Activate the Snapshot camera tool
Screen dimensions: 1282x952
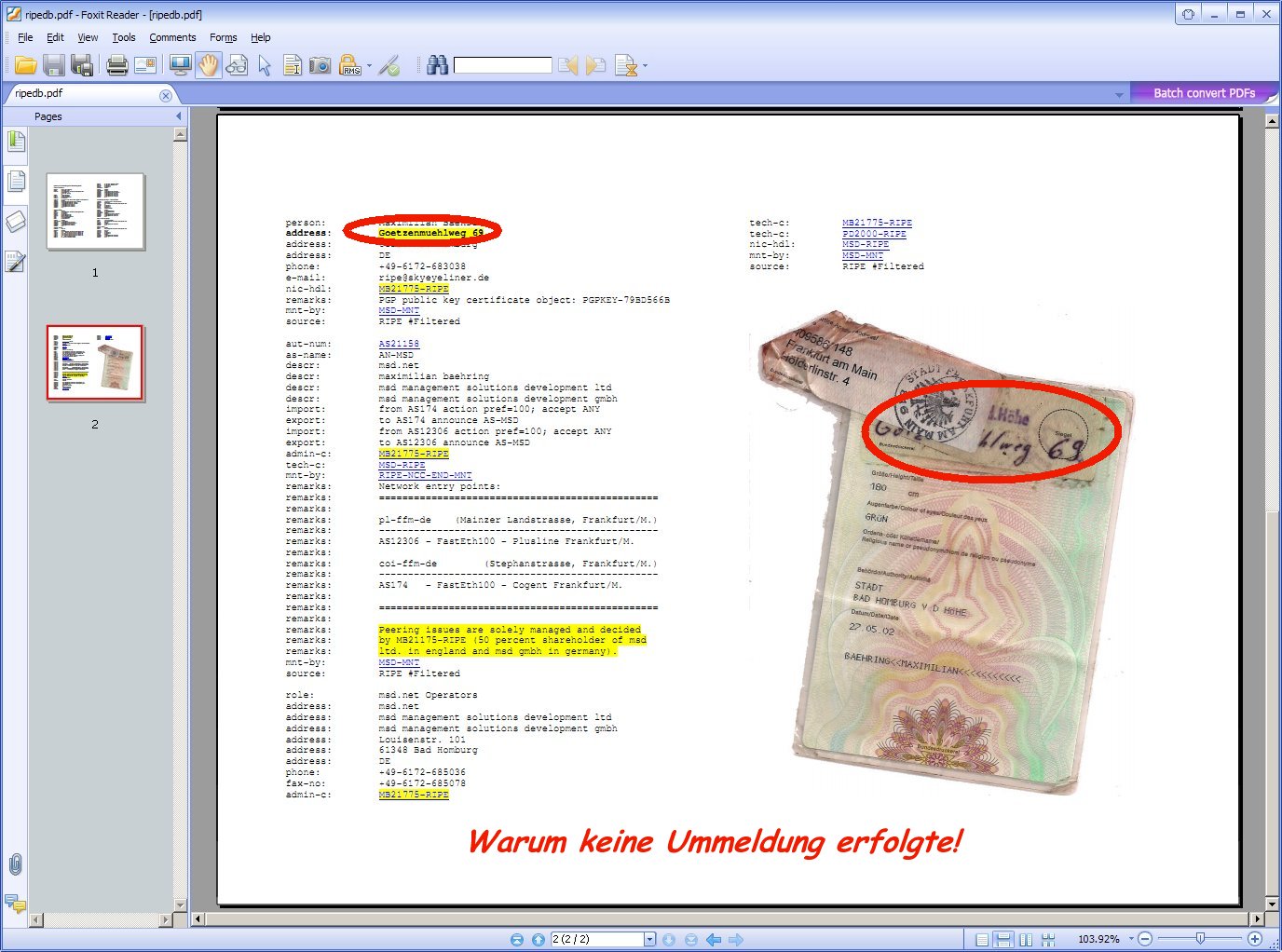[x=320, y=65]
